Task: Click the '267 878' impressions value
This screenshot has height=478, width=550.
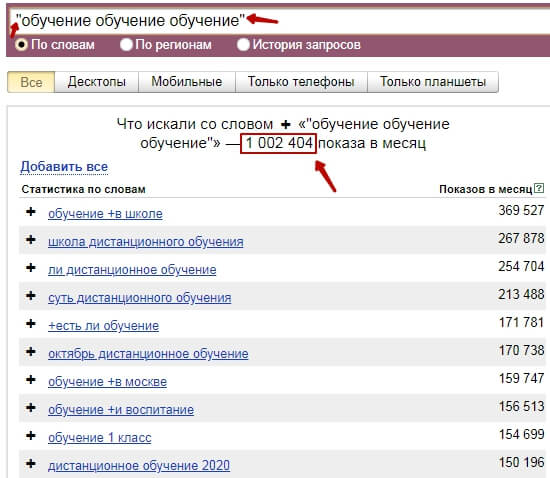Action: [x=521, y=238]
